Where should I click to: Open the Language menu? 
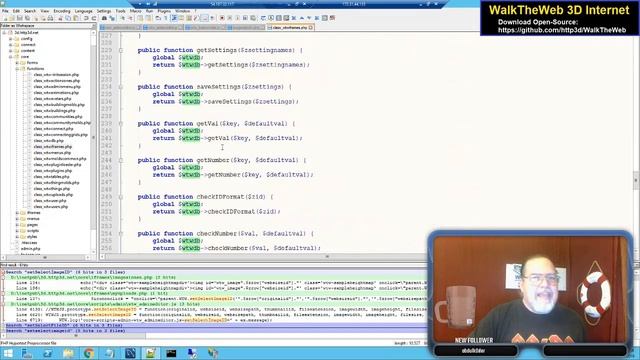84,11
